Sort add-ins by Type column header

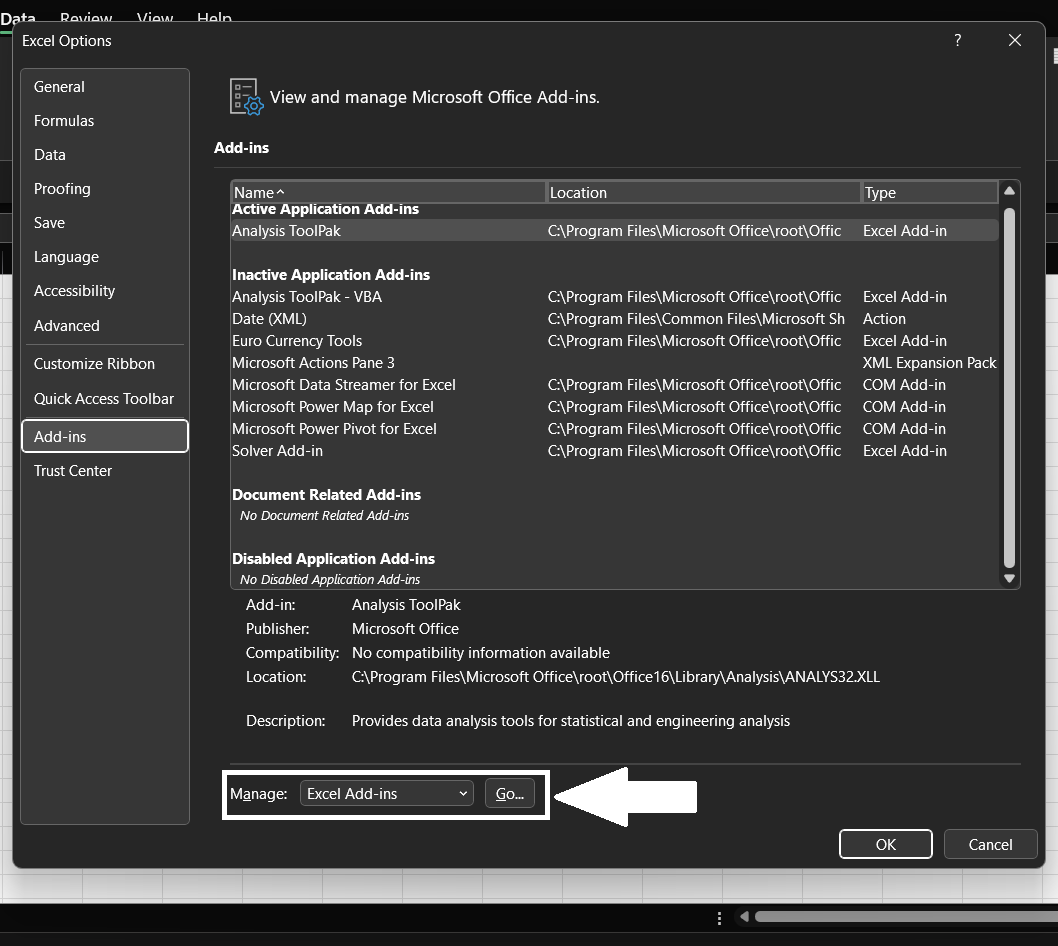[930, 193]
